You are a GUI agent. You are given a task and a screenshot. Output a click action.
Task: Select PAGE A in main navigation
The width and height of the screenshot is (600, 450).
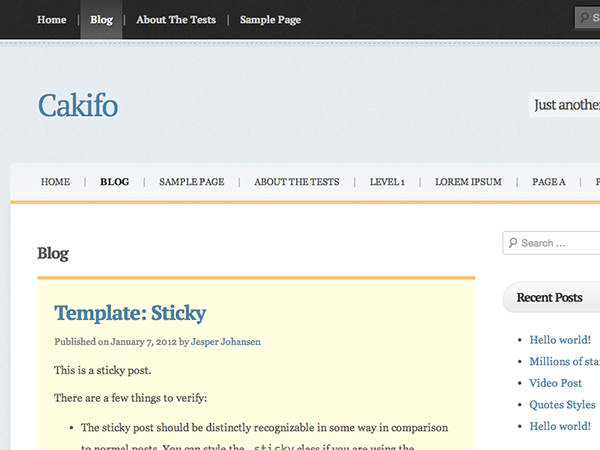(x=549, y=182)
